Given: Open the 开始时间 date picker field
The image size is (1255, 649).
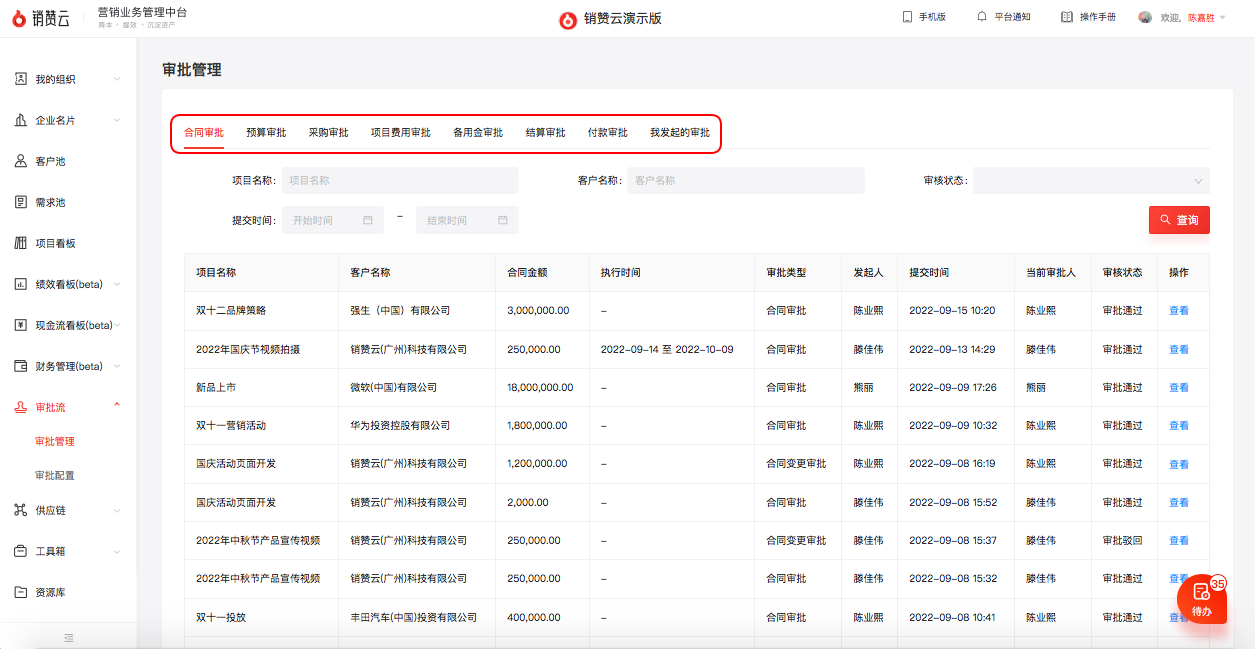Looking at the screenshot, I should pyautogui.click(x=332, y=220).
